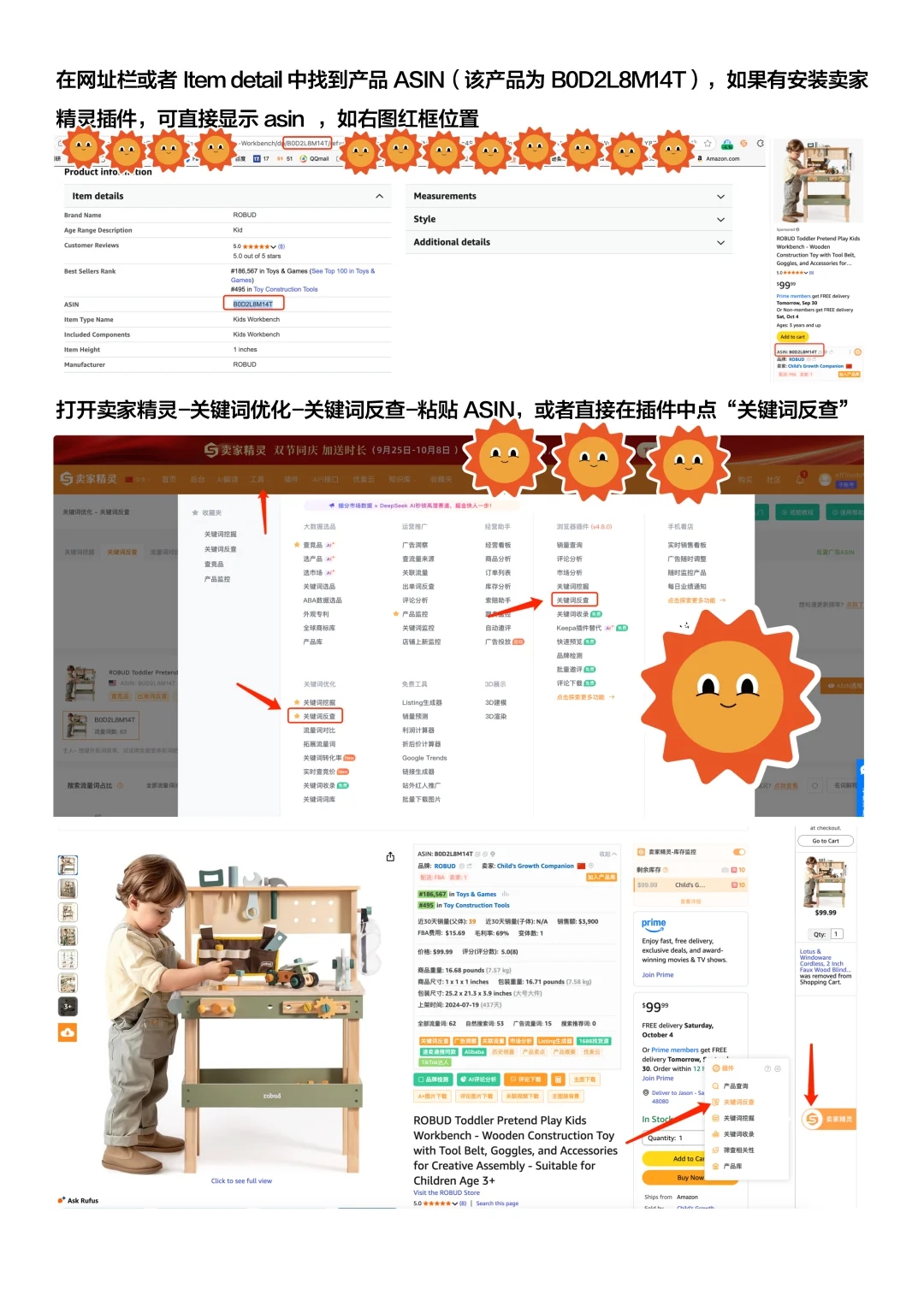Viewport: 924px width, 1307px height.
Task: Click the bookmark star in the address bar
Action: 708,144
